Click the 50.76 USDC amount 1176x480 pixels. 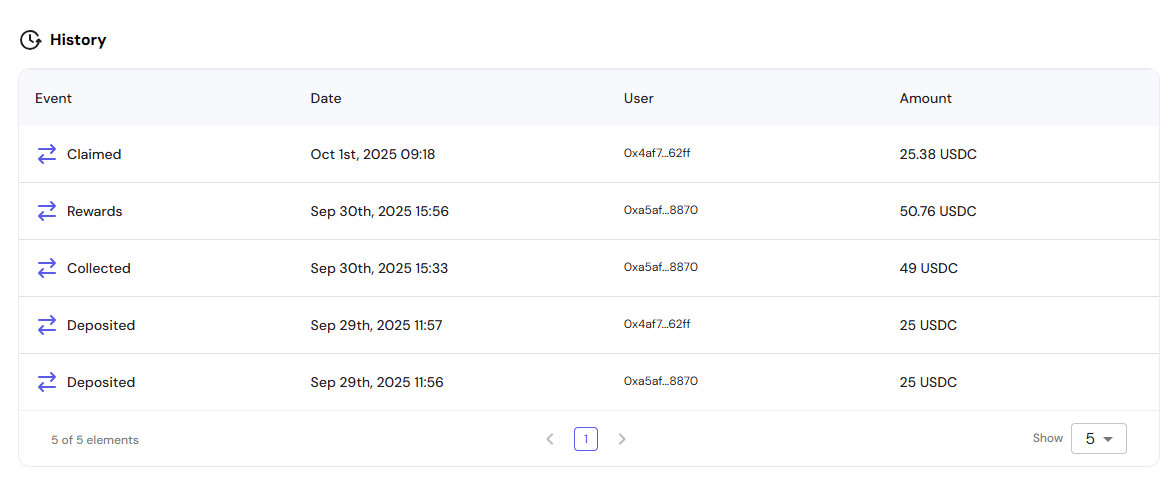point(938,211)
